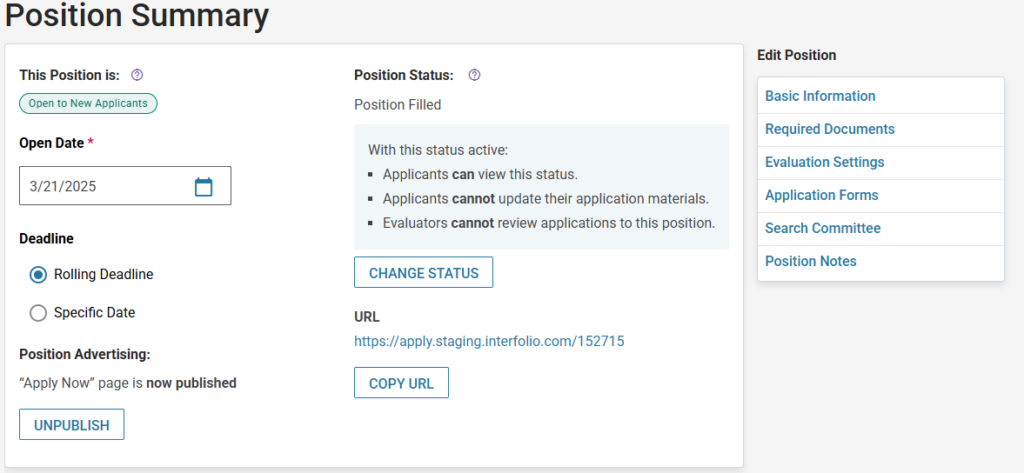Go to Evaluation Settings
Image resolution: width=1024 pixels, height=473 pixels.
825,162
